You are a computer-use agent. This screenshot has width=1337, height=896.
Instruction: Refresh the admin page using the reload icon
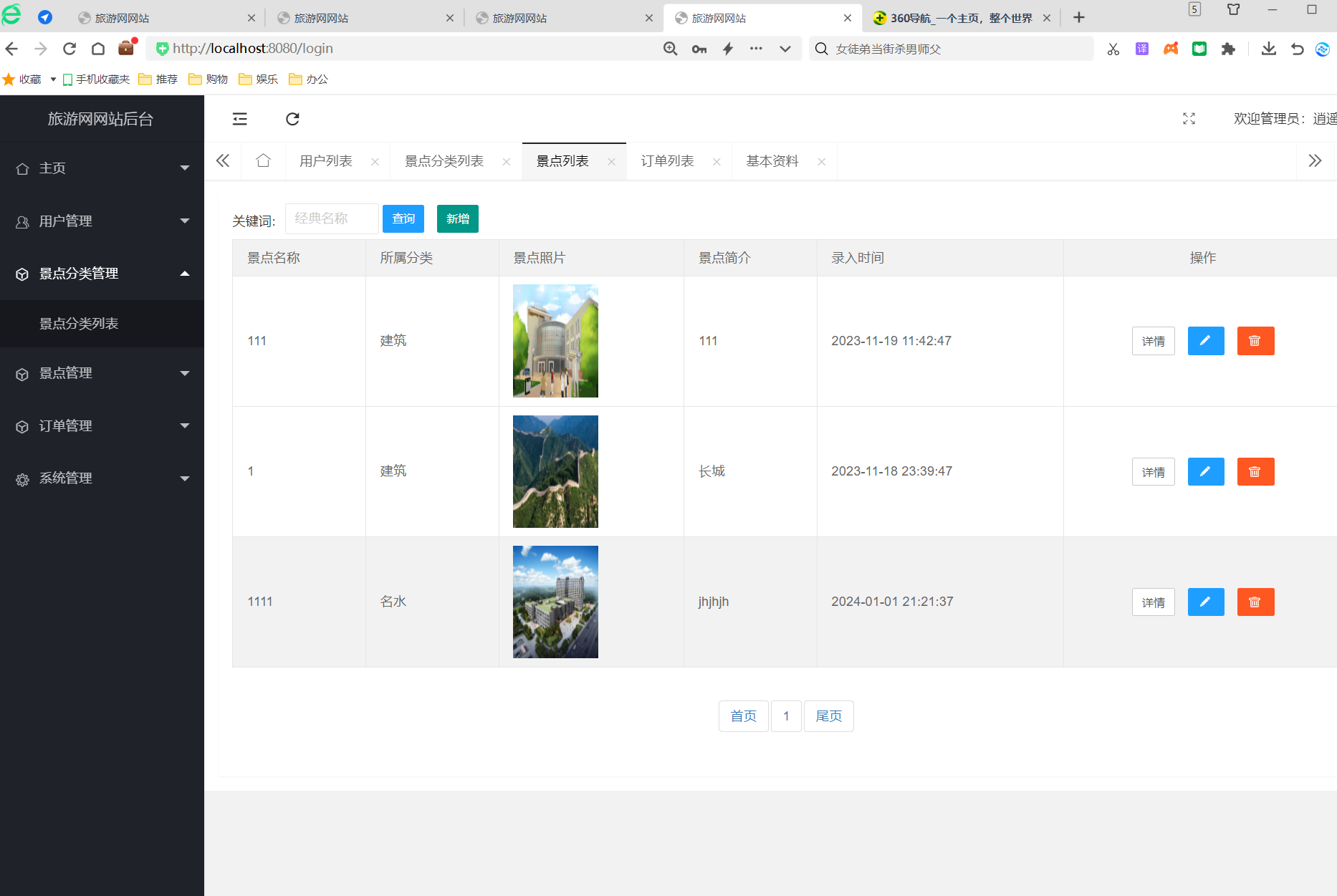(292, 119)
